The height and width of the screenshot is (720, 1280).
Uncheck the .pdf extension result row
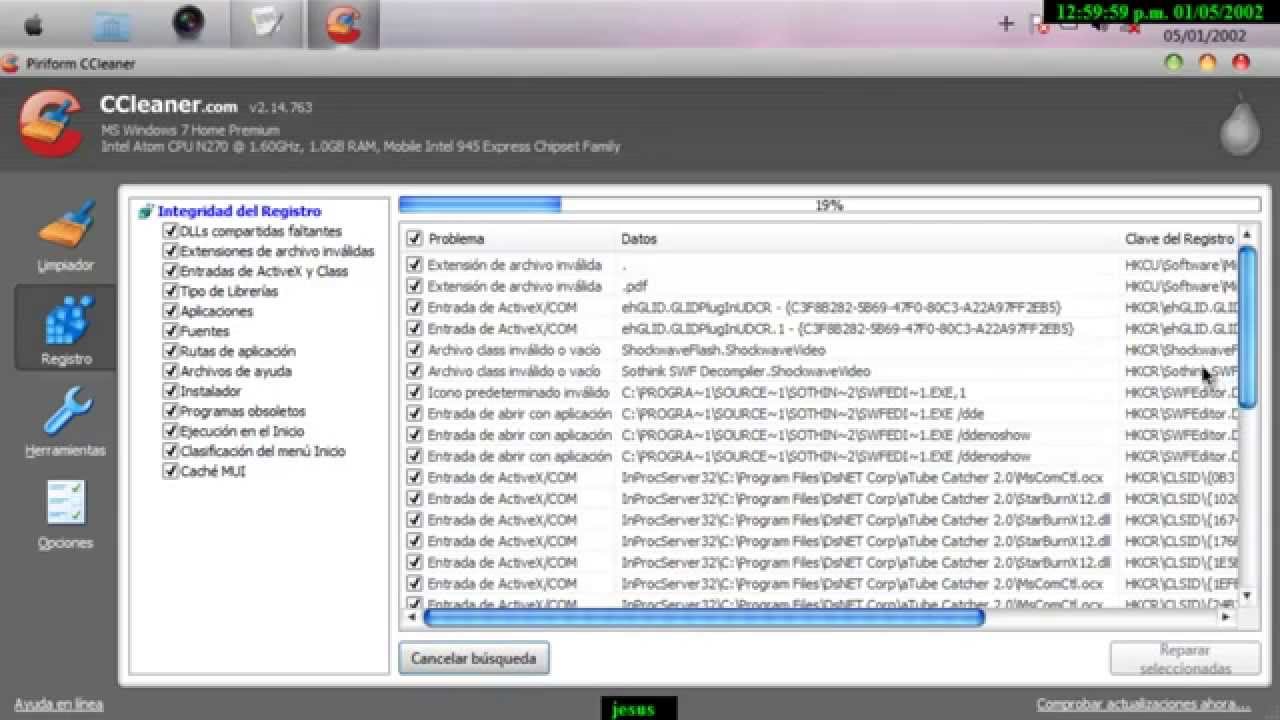[x=414, y=286]
